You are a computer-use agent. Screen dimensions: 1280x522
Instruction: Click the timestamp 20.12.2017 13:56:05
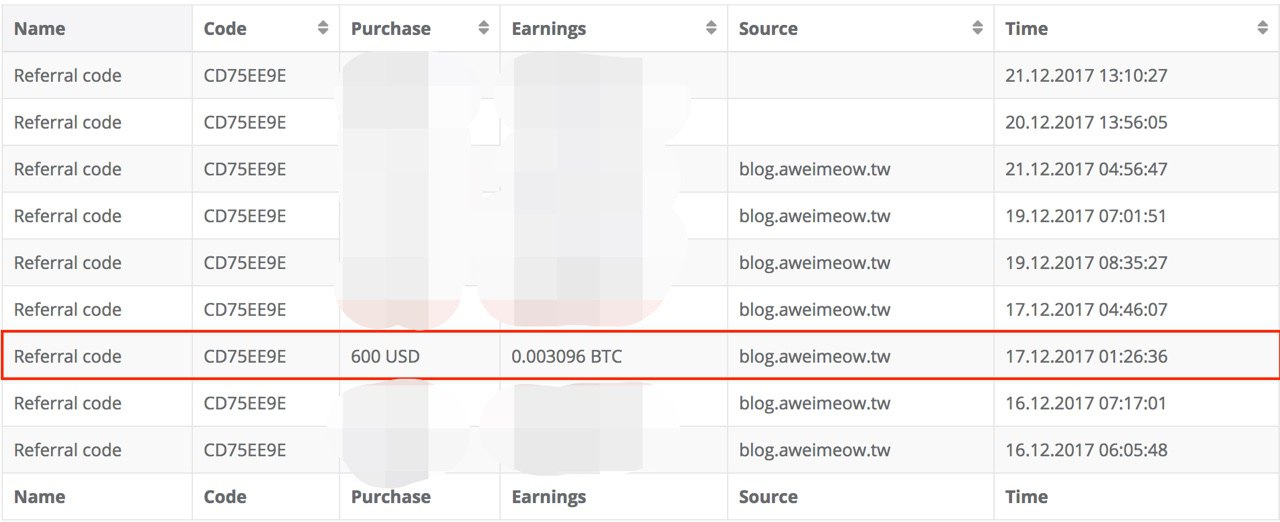(1086, 122)
